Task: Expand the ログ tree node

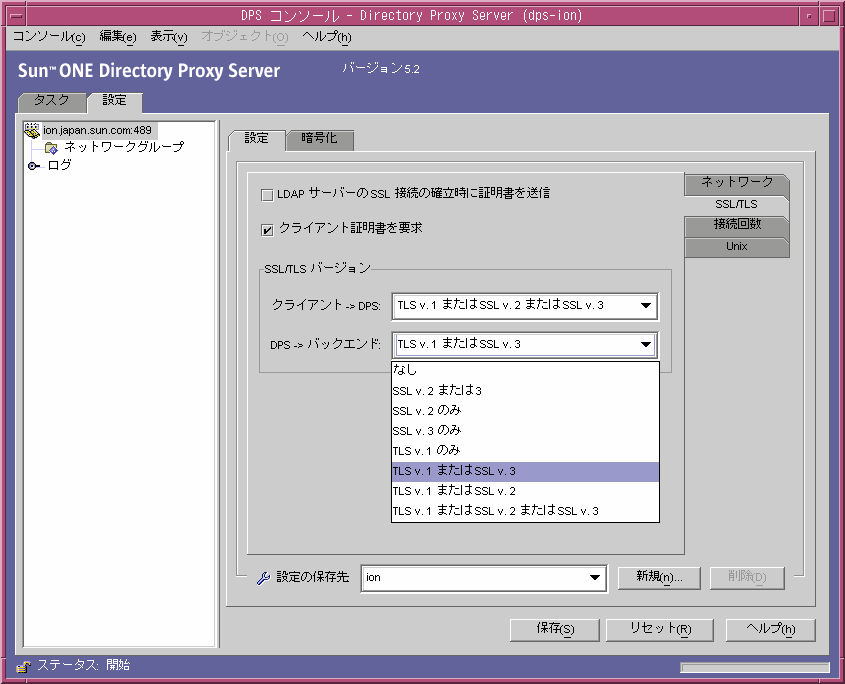Action: (33, 166)
